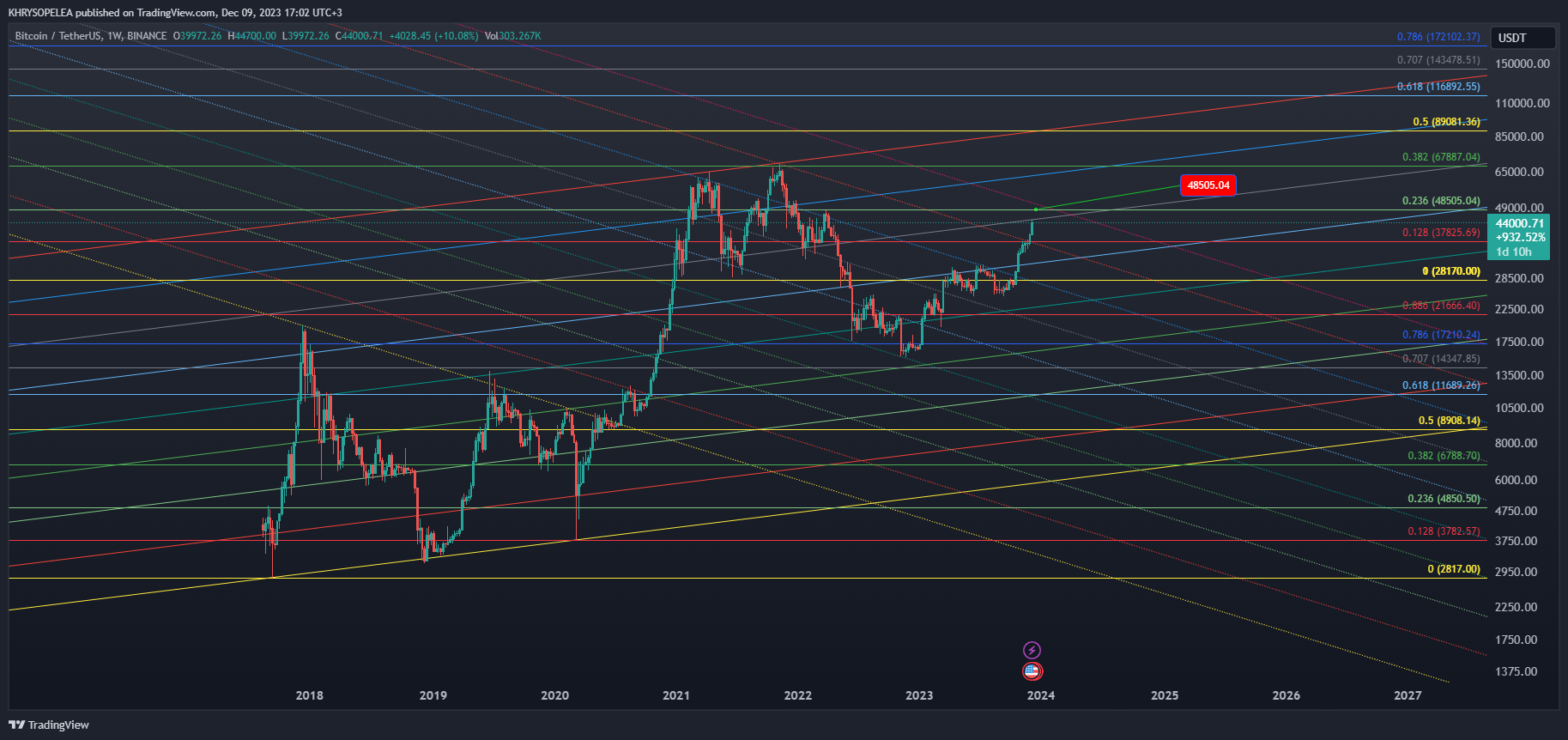Click the green dot at the trend line start
This screenshot has height=740, width=1568.
(1036, 209)
